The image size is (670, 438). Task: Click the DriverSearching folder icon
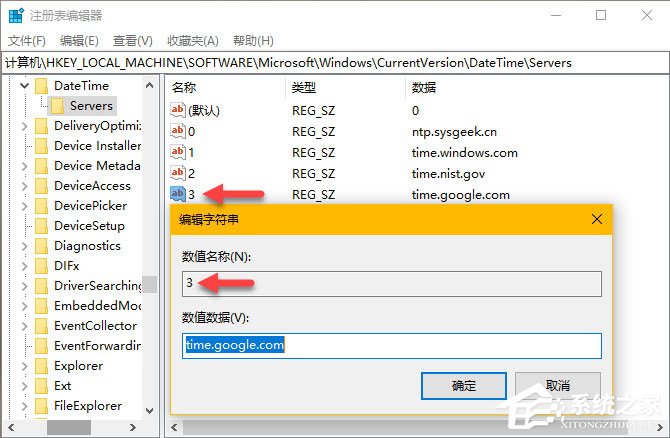41,286
